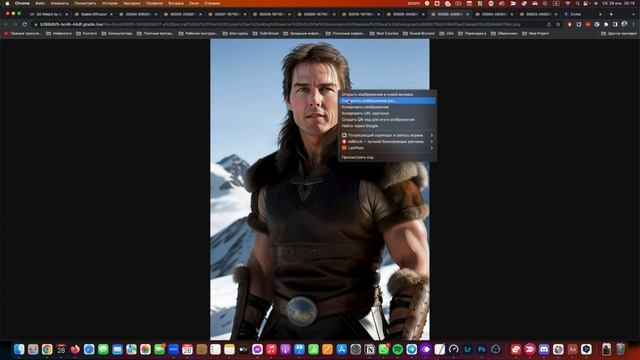Viewport: 640px width, 360px height.
Task: Open the Russel Brunson bookmarks folder
Action: pyautogui.click(x=419, y=33)
